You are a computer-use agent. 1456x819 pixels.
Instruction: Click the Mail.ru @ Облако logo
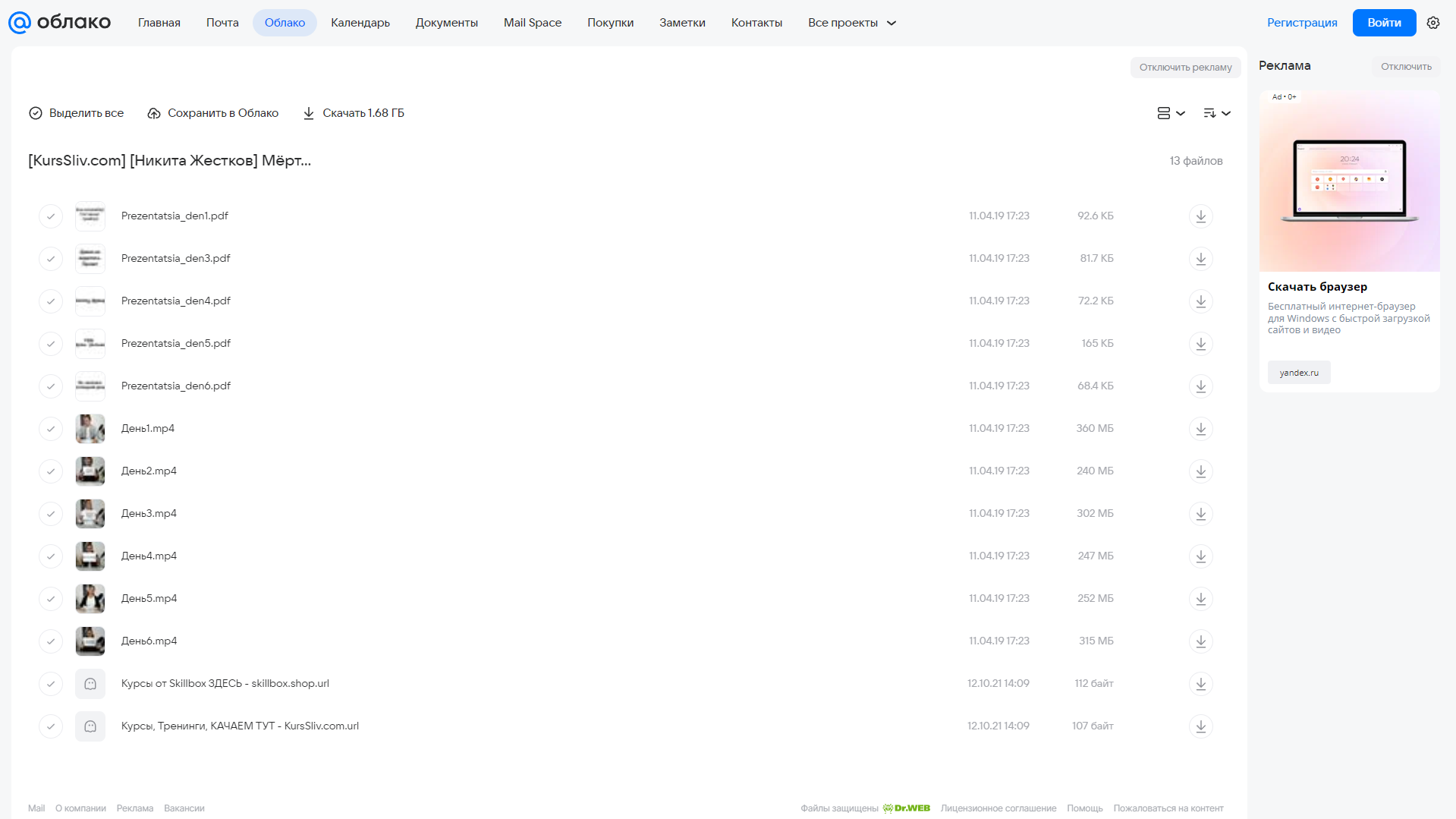[x=59, y=23]
